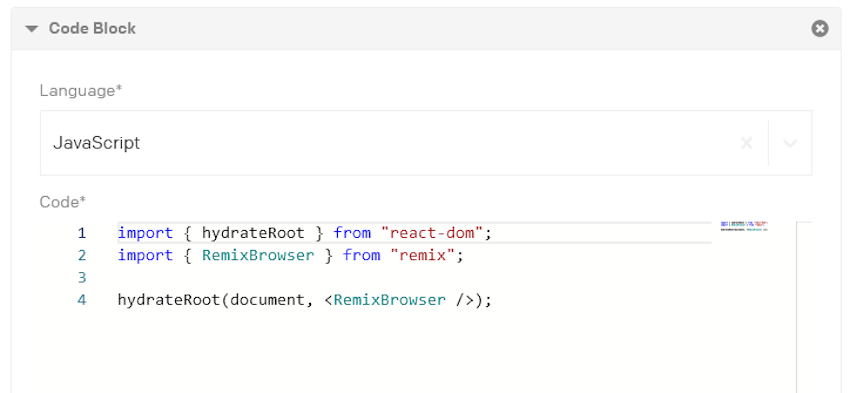The width and height of the screenshot is (850, 393).
Task: Place cursor on hydrateRoot in line 1
Action: 253,233
